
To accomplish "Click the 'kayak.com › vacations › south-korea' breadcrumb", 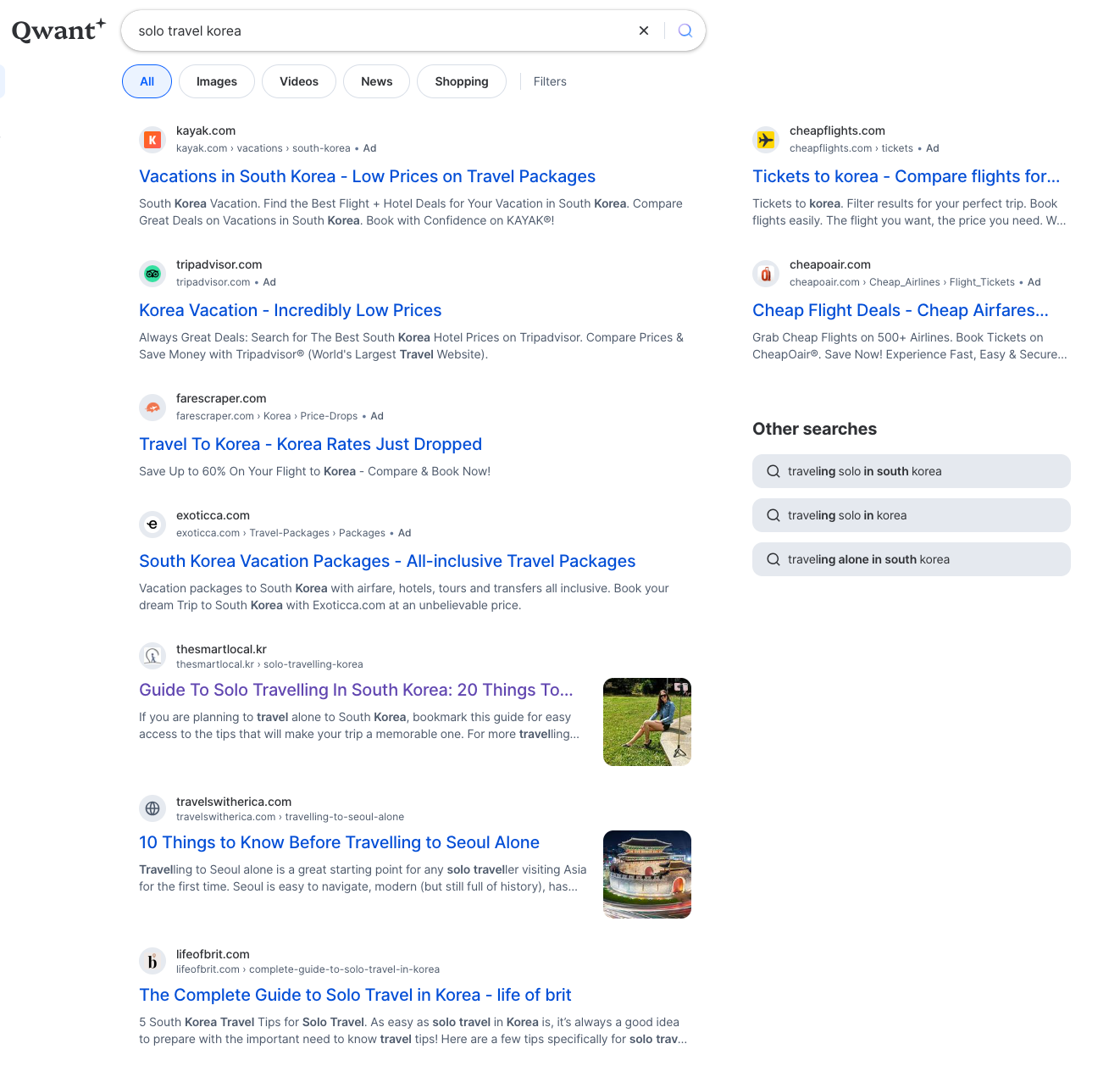I will click(x=263, y=148).
